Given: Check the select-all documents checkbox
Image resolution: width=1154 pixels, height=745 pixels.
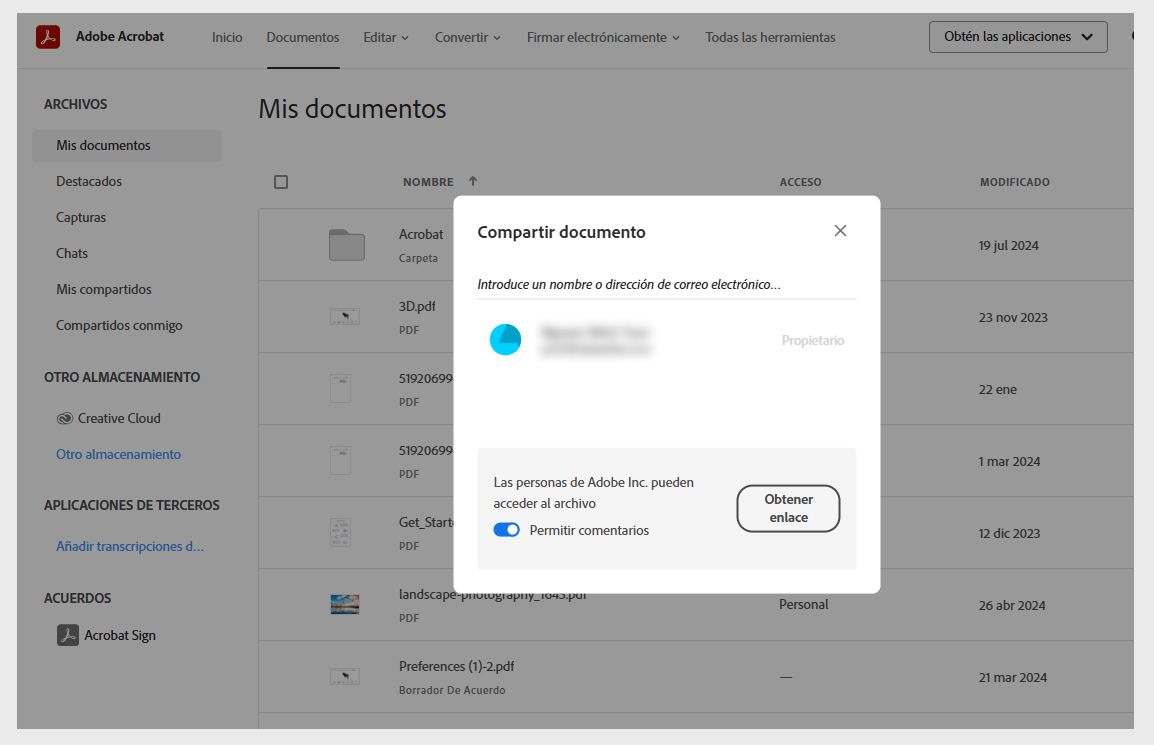Looking at the screenshot, I should click(x=281, y=181).
